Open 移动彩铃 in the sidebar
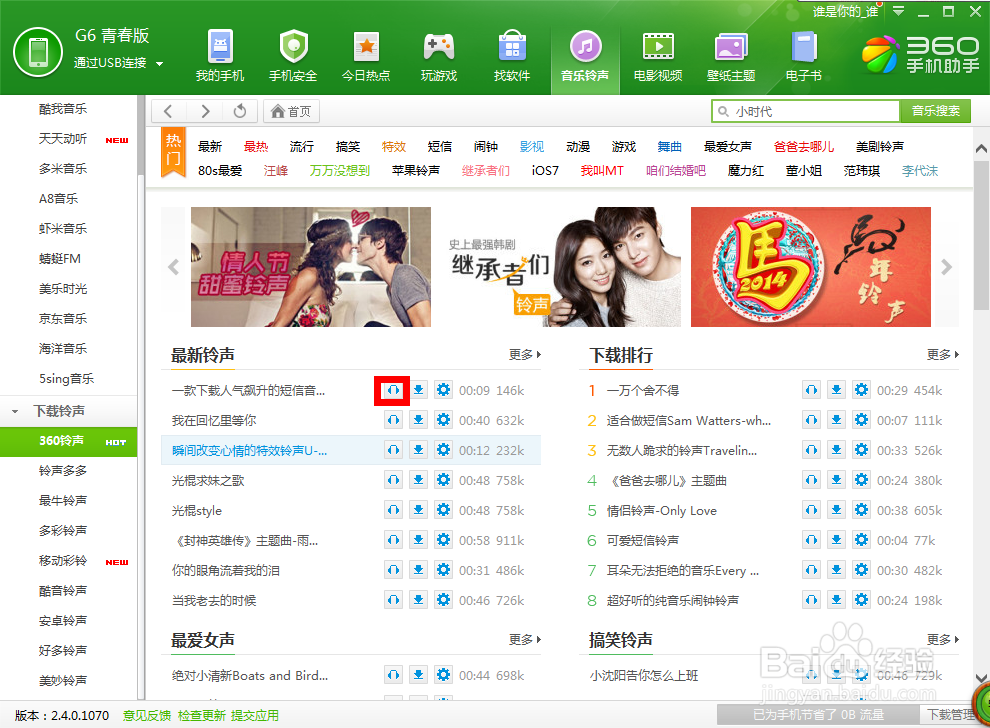The height and width of the screenshot is (728, 990). (63, 561)
